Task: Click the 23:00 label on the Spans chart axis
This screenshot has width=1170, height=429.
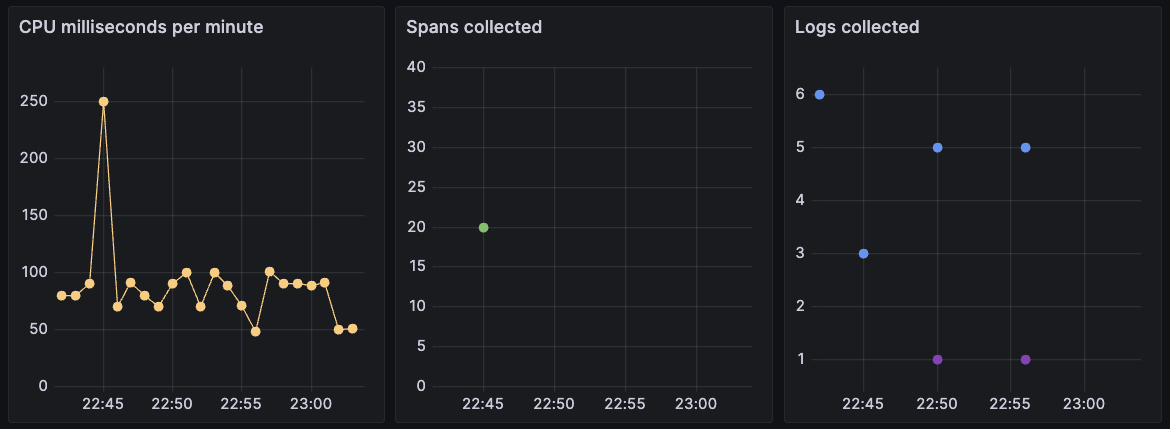Action: (696, 404)
